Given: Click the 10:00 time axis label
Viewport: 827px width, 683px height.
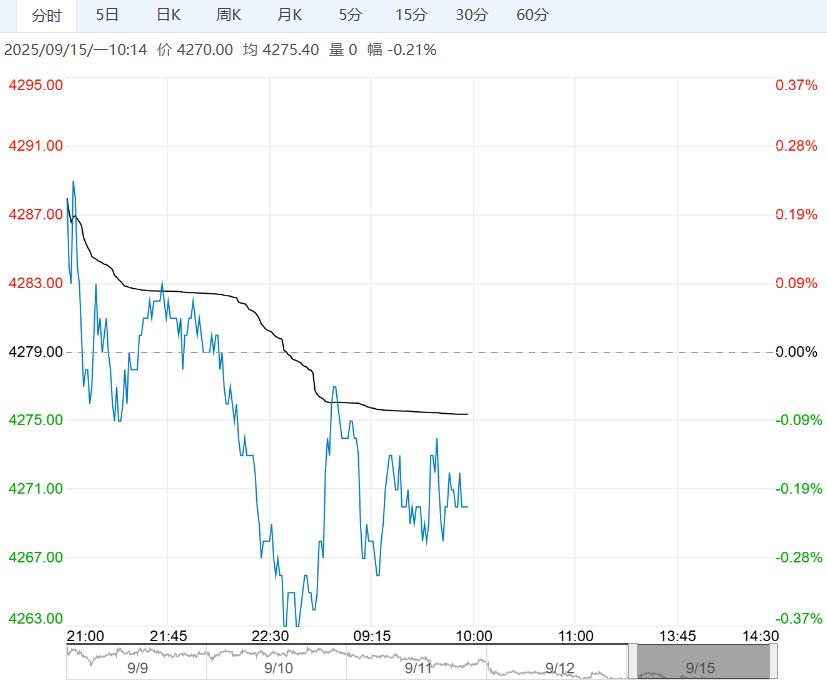Looking at the screenshot, I should coord(474,636).
